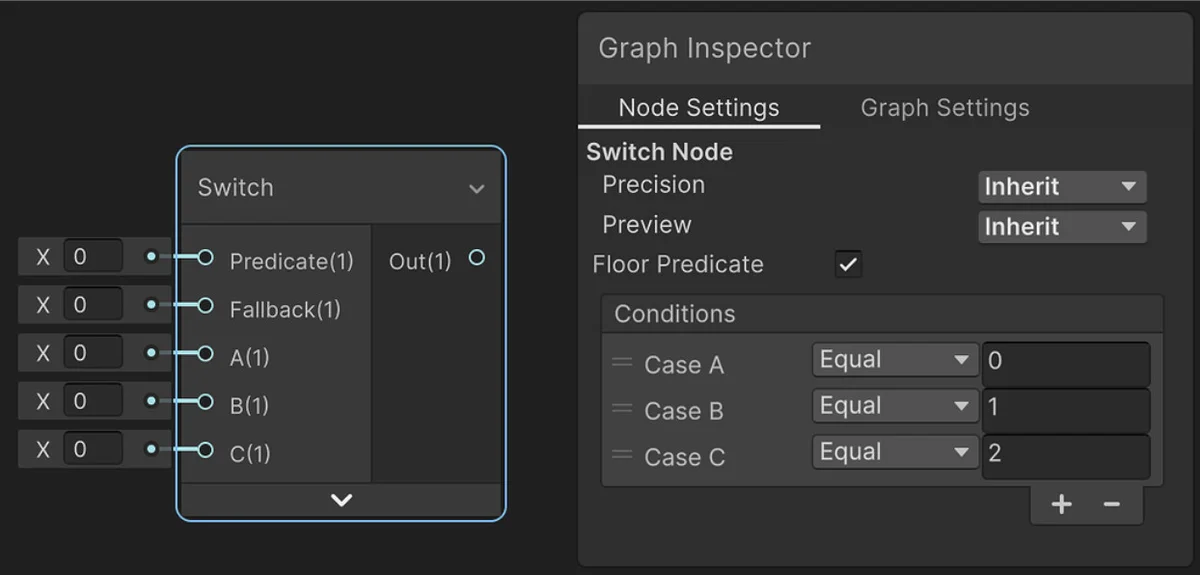Switch to the Node Settings tab
The height and width of the screenshot is (575, 1200).
coord(699,108)
